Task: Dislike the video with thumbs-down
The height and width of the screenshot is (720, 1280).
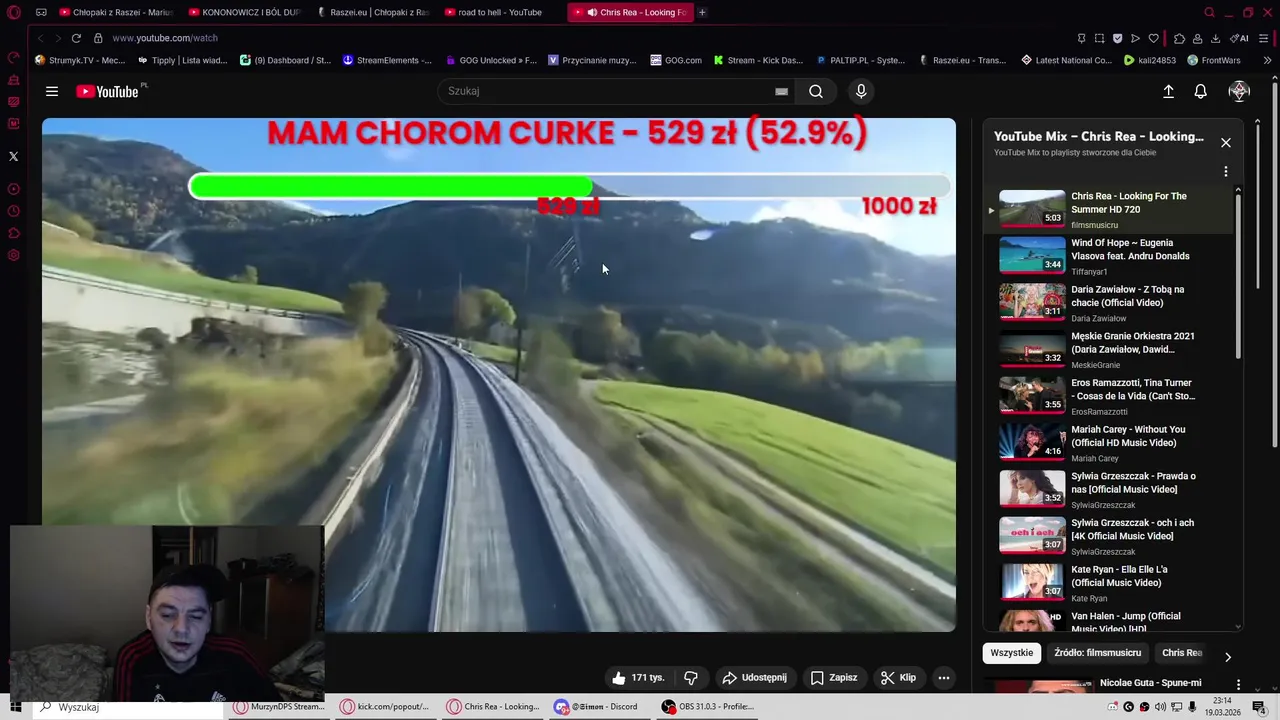Action: pos(690,678)
